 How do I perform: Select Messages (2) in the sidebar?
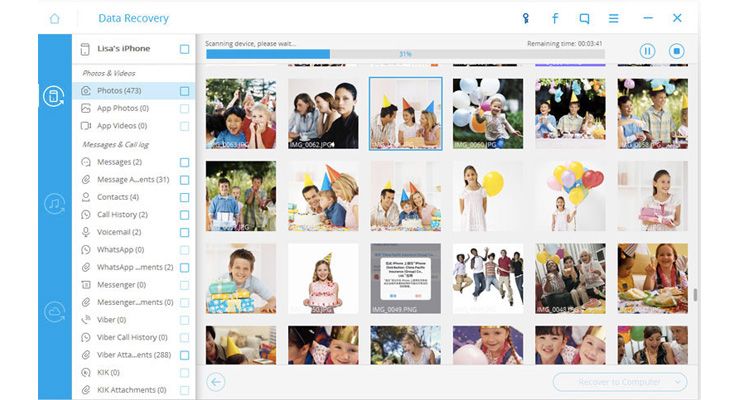(x=118, y=162)
